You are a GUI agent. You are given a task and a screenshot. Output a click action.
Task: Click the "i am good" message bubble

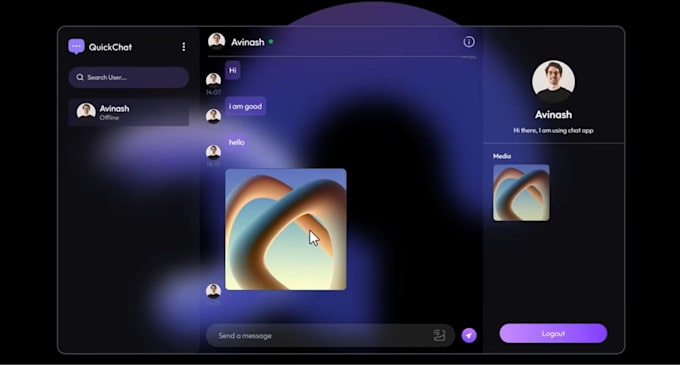(x=245, y=106)
